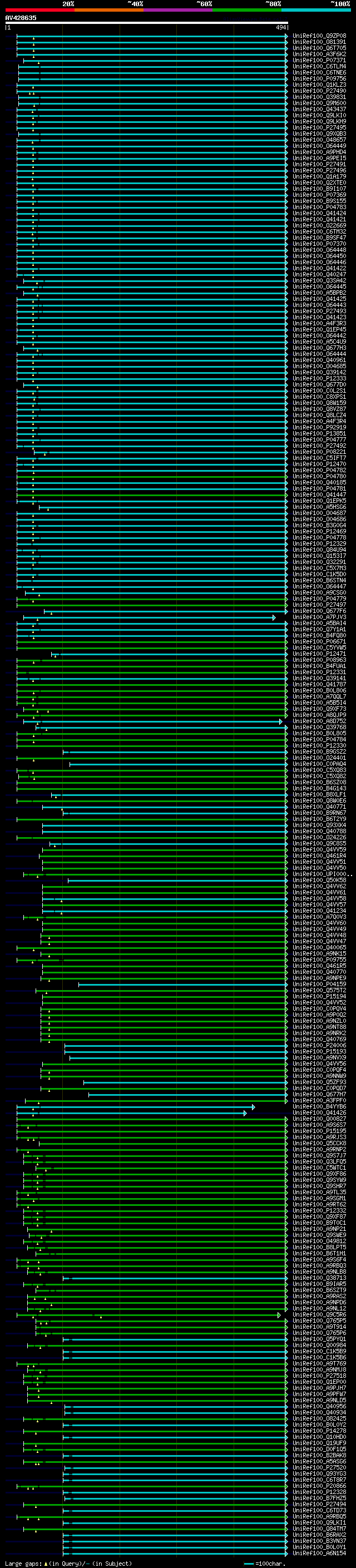Select label UniRef100_A7Q0V3
356x1568 pixels.
[319, 917]
